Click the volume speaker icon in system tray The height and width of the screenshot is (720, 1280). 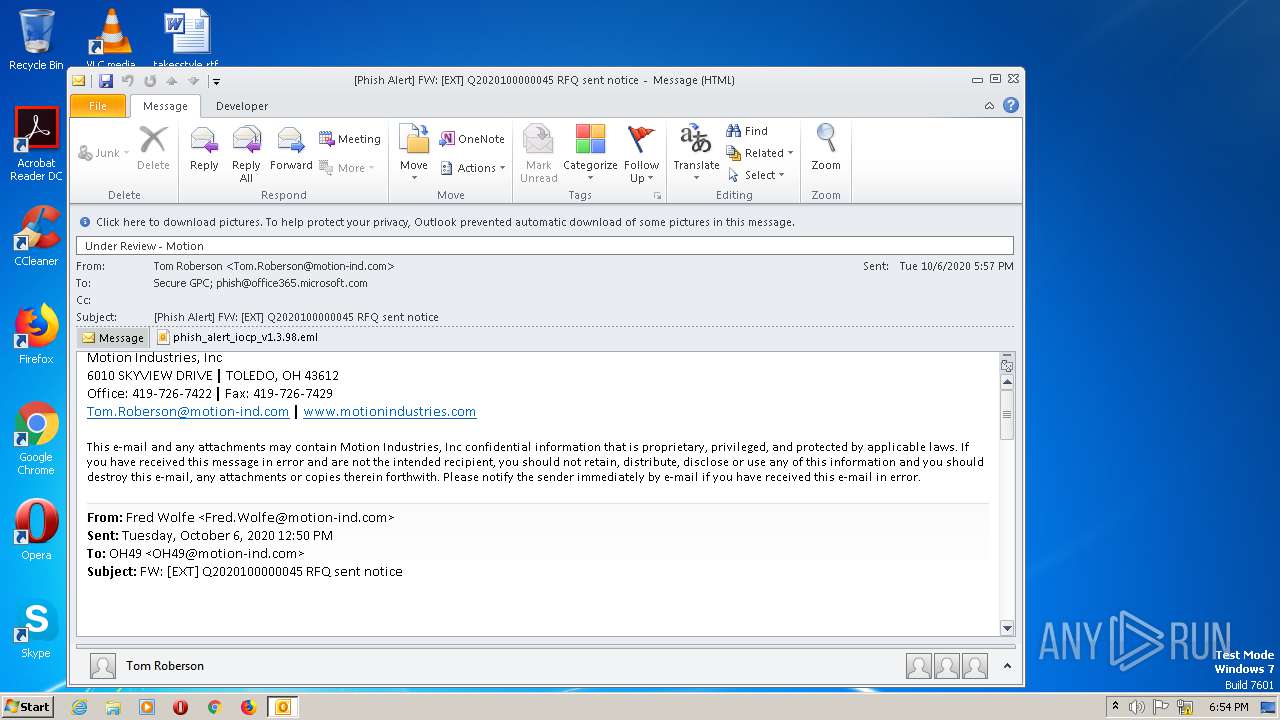pyautogui.click(x=1137, y=707)
